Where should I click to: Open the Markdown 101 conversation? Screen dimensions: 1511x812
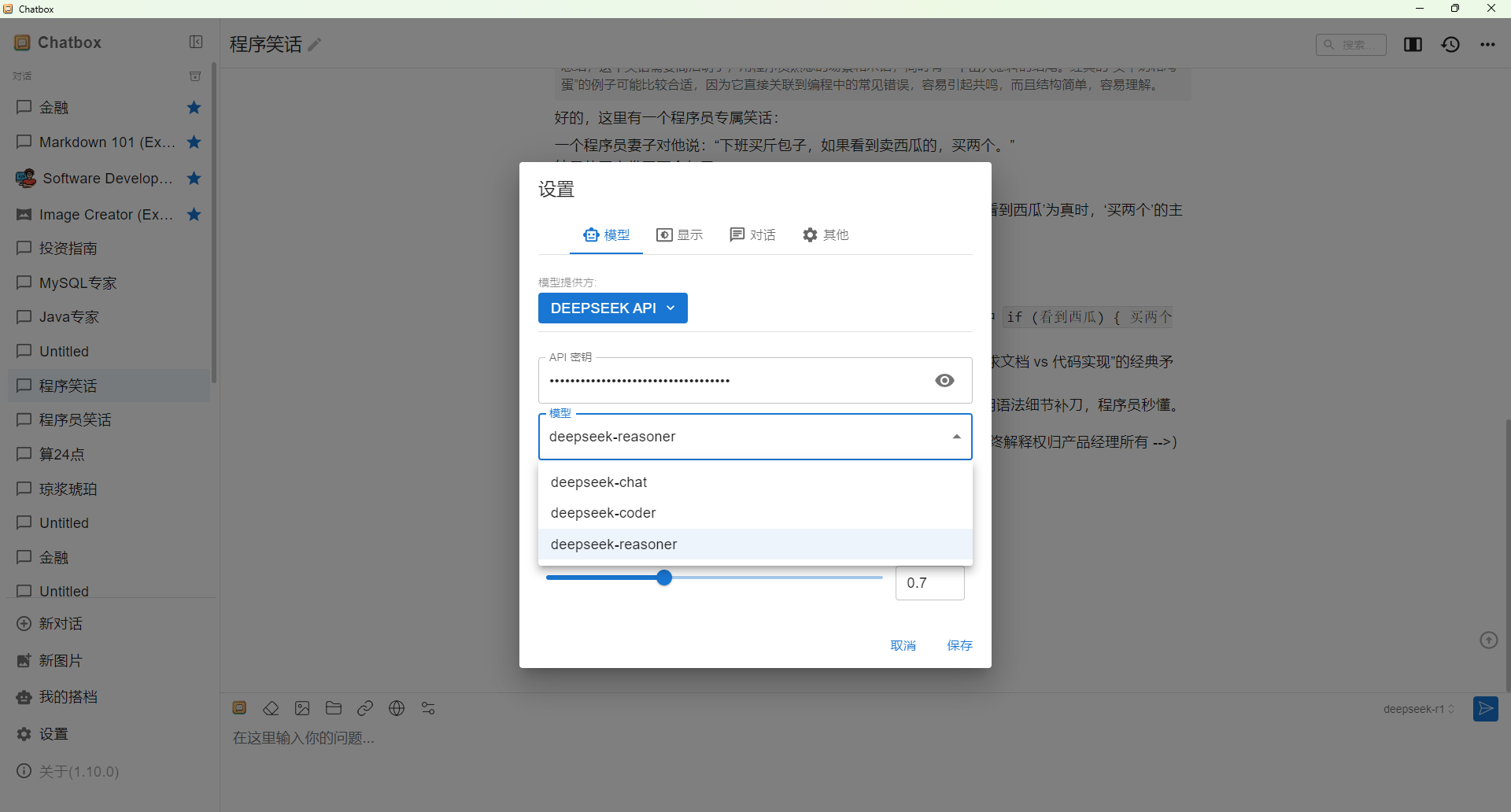click(109, 142)
